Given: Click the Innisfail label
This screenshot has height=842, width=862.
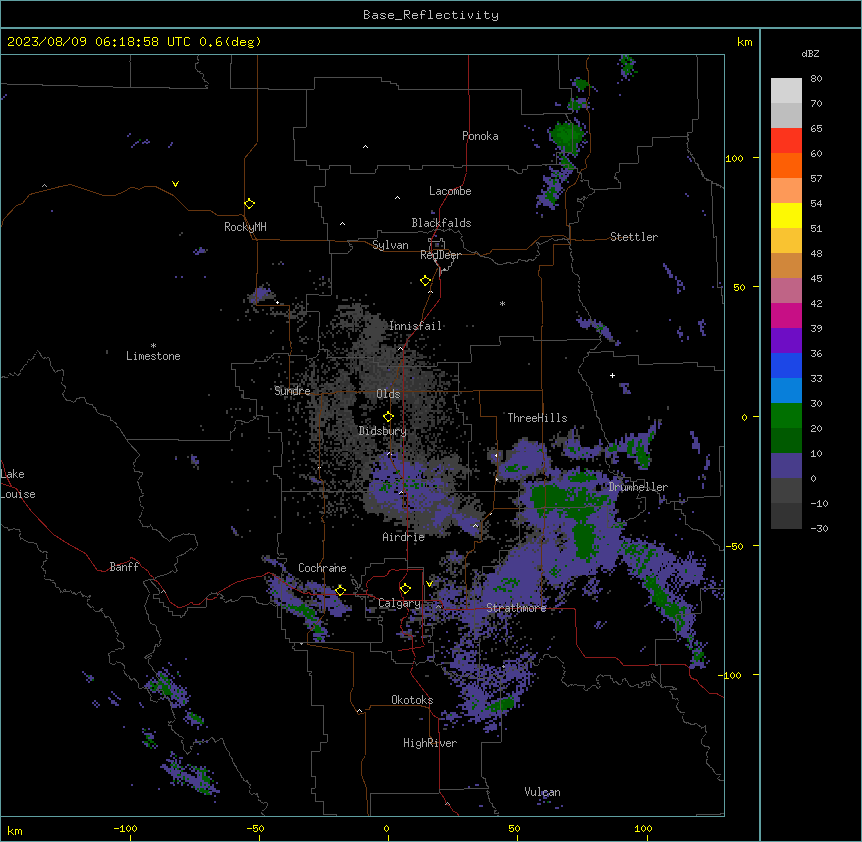Looking at the screenshot, I should point(416,326).
